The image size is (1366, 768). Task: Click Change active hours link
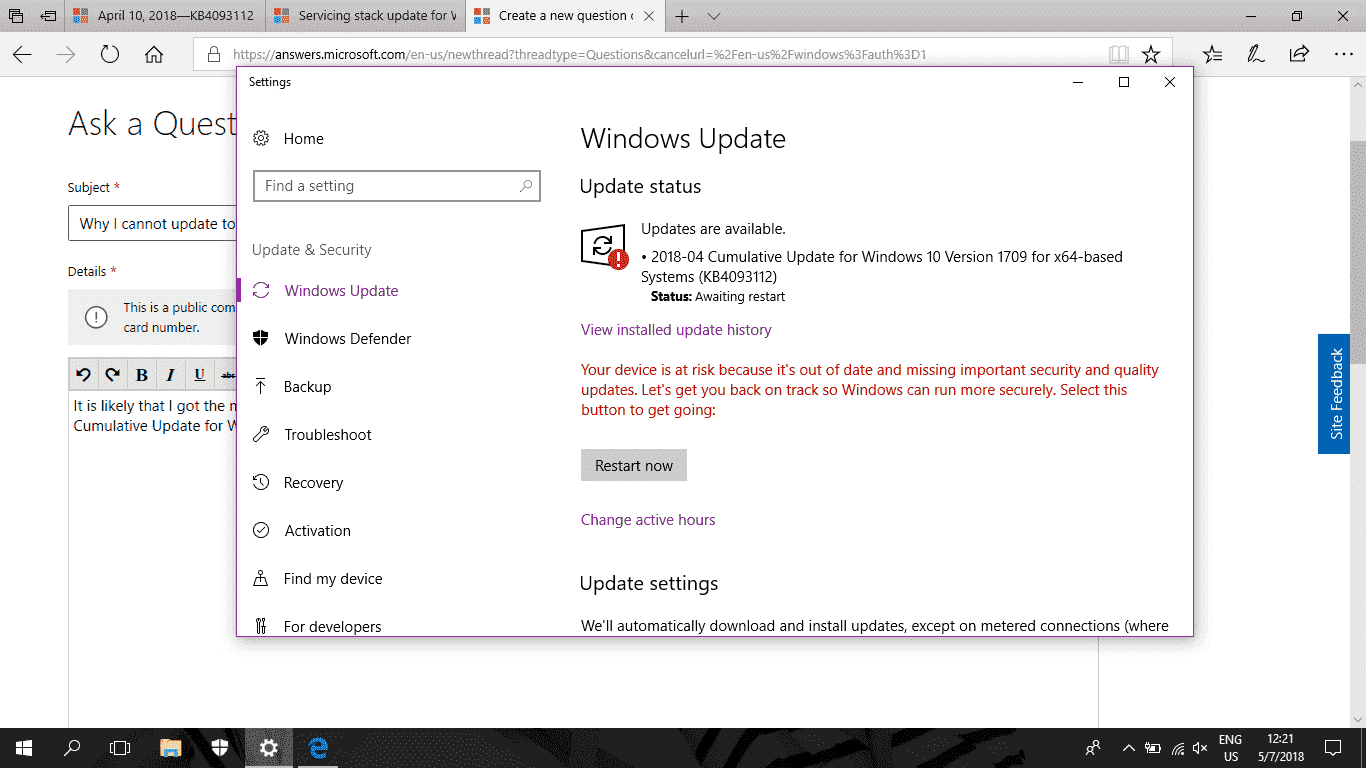pyautogui.click(x=648, y=520)
